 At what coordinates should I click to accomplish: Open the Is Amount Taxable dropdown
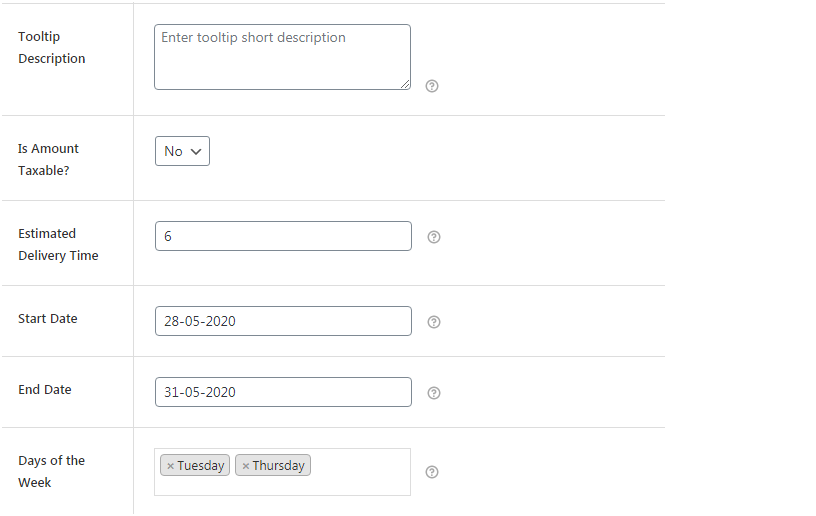182,151
